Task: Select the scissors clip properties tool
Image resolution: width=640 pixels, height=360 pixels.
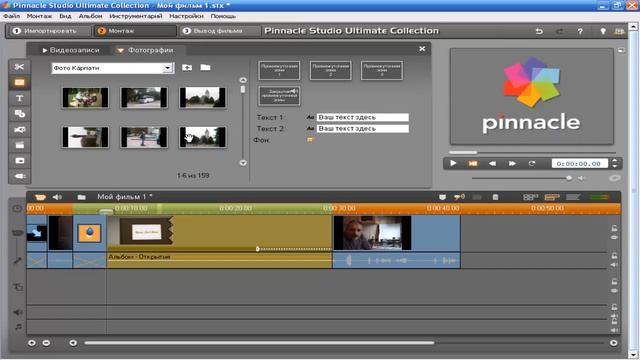Action: 19,67
